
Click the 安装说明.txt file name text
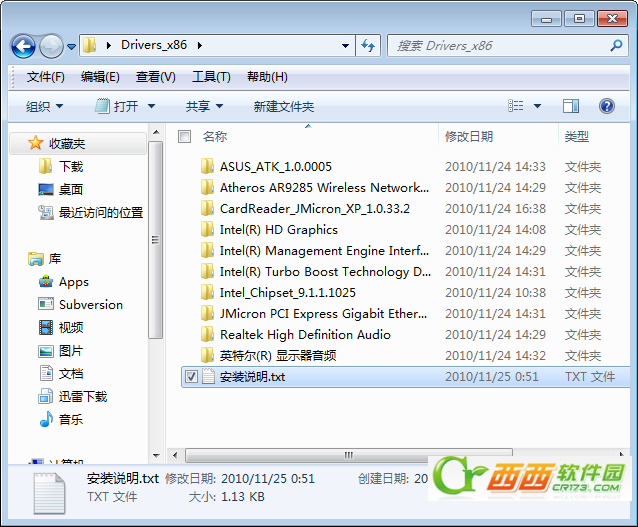point(252,377)
